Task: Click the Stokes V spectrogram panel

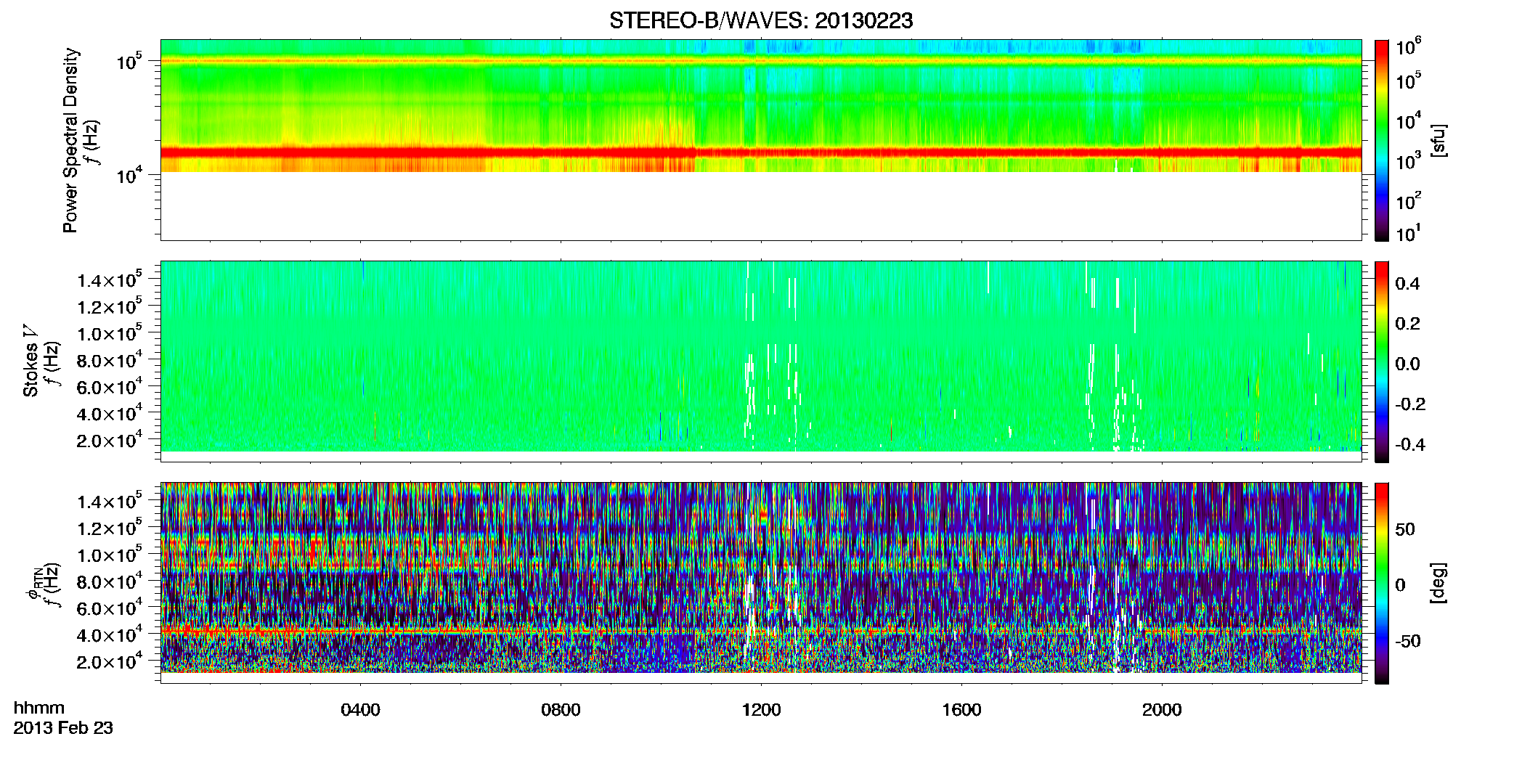Action: pyautogui.click(x=761, y=362)
